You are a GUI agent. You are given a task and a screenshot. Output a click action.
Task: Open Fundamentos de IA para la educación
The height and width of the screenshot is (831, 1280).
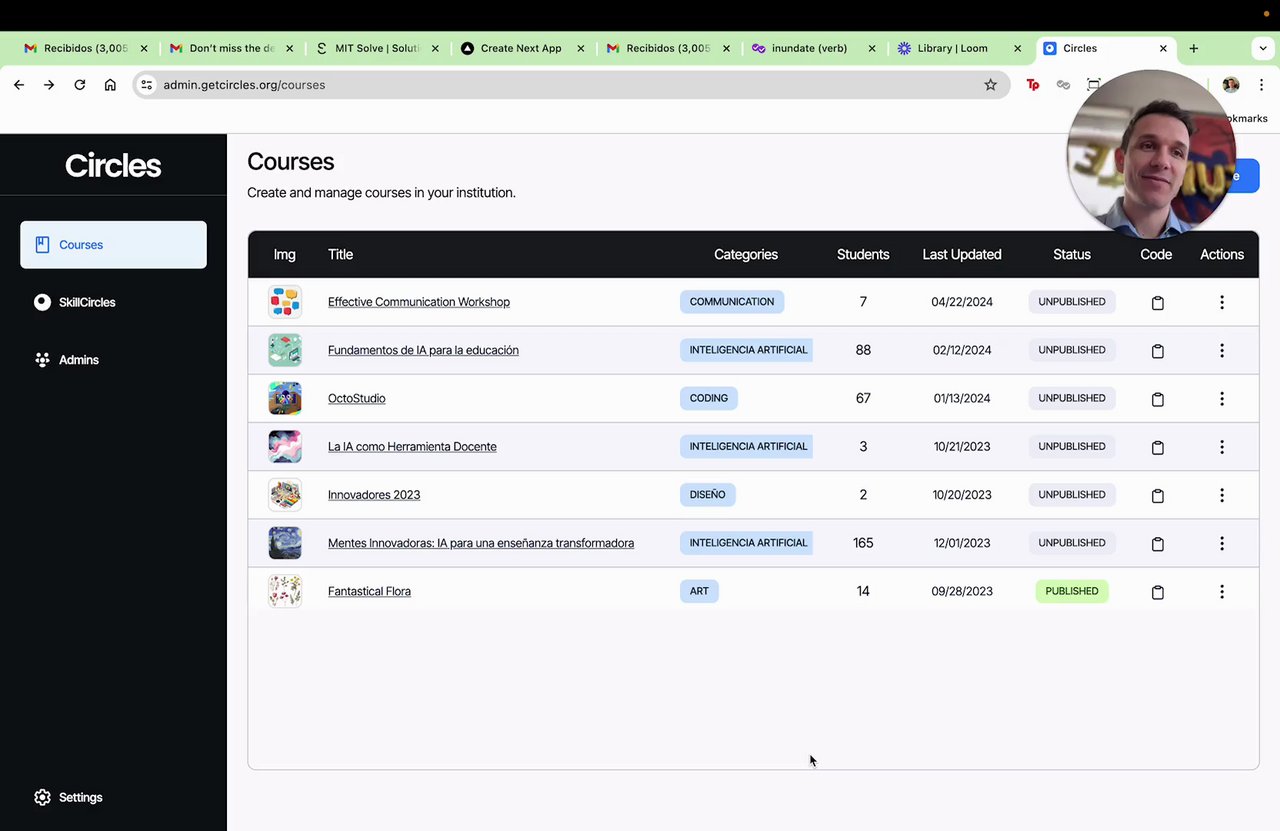click(x=423, y=350)
